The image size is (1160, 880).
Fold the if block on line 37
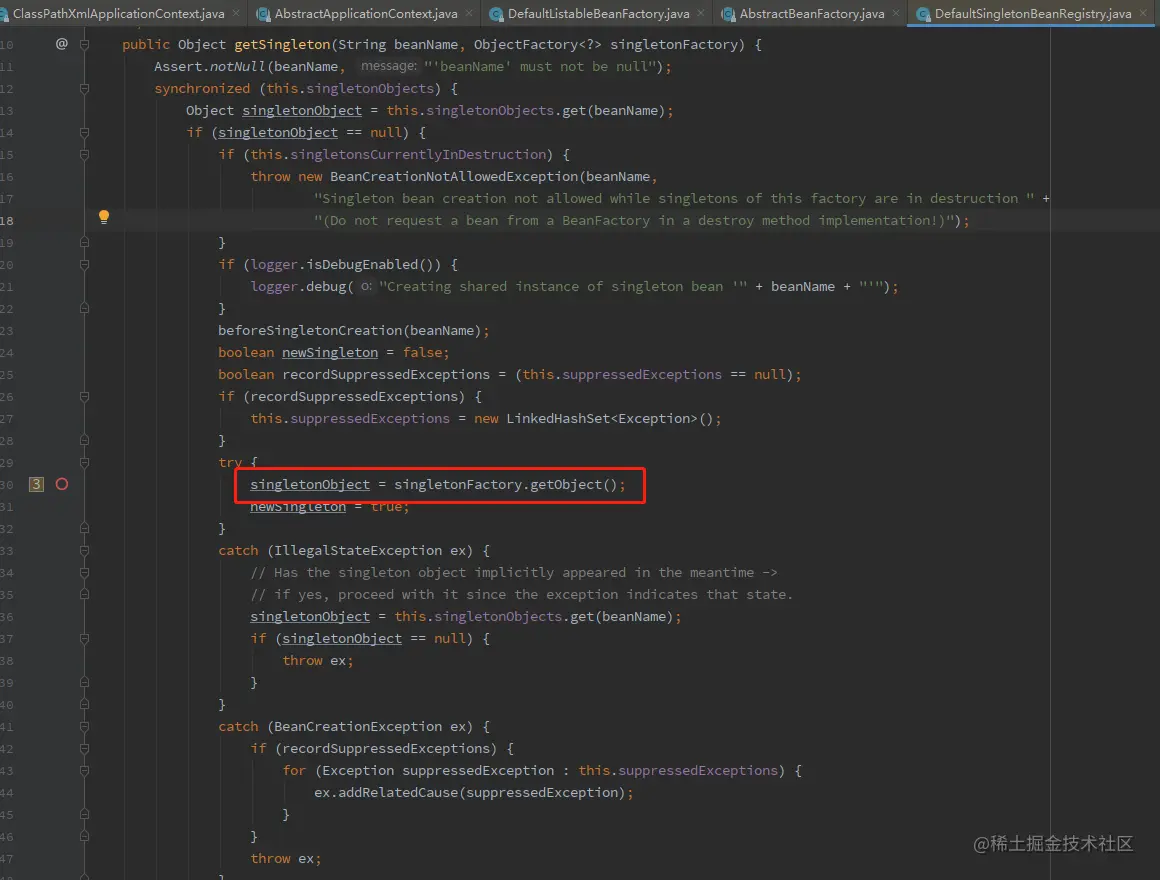tap(84, 638)
